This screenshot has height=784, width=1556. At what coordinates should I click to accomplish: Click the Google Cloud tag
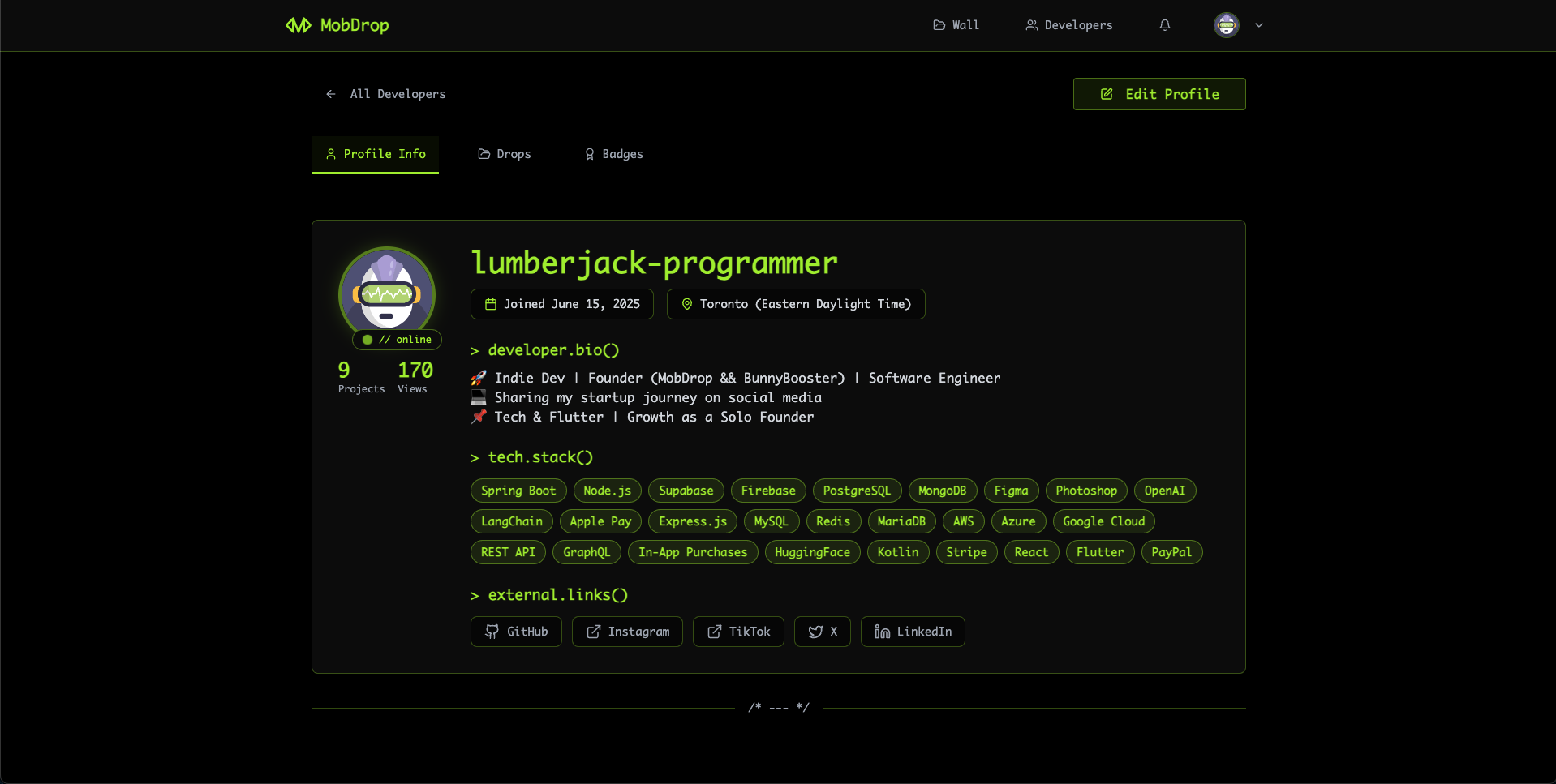[x=1104, y=521]
